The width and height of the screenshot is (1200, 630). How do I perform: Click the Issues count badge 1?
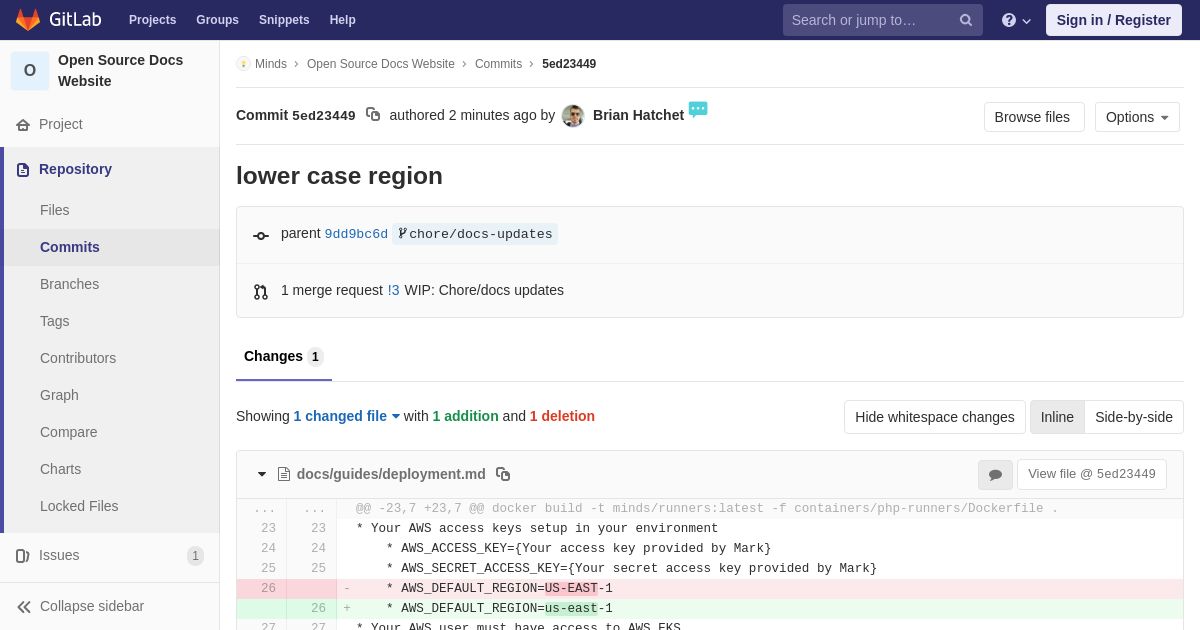(195, 556)
